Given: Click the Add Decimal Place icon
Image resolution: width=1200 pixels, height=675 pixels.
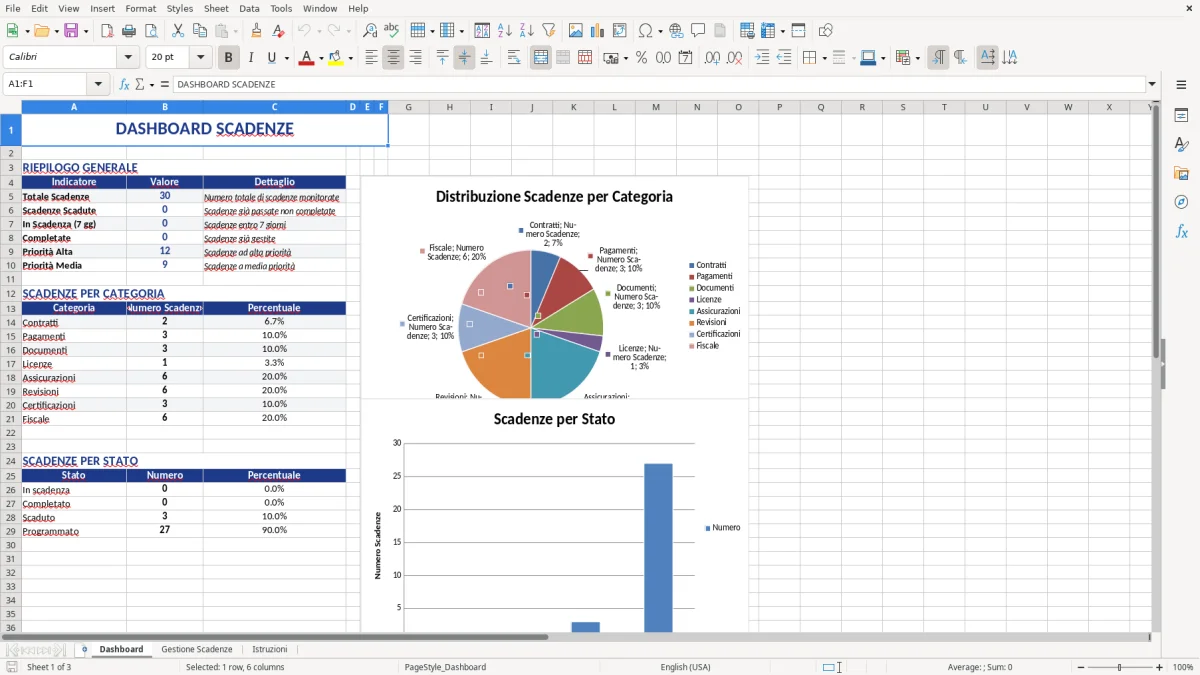Looking at the screenshot, I should 713,58.
